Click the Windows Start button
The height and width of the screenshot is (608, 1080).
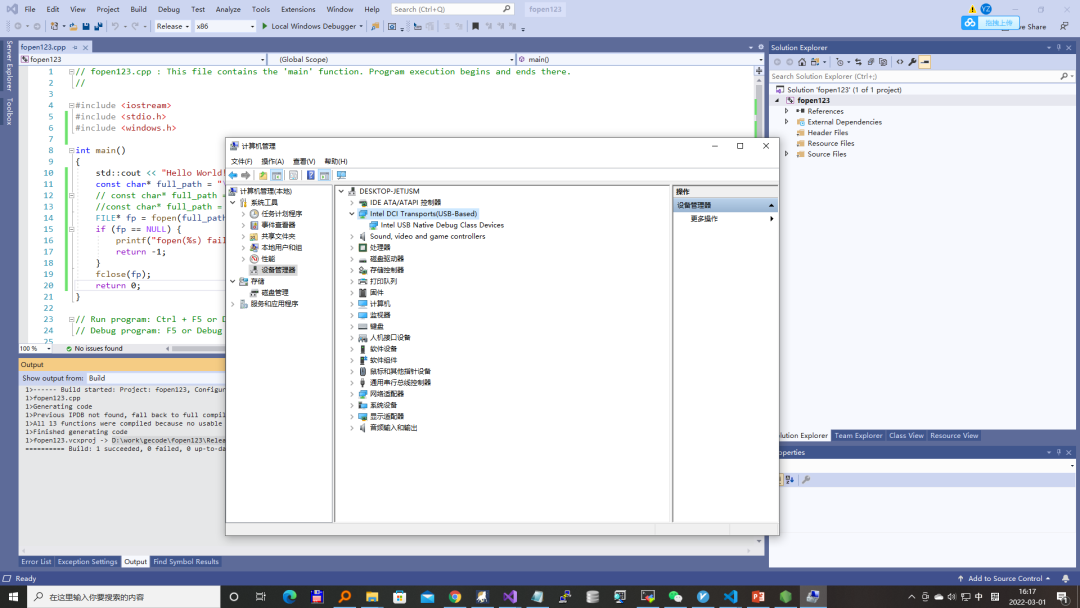(x=13, y=596)
